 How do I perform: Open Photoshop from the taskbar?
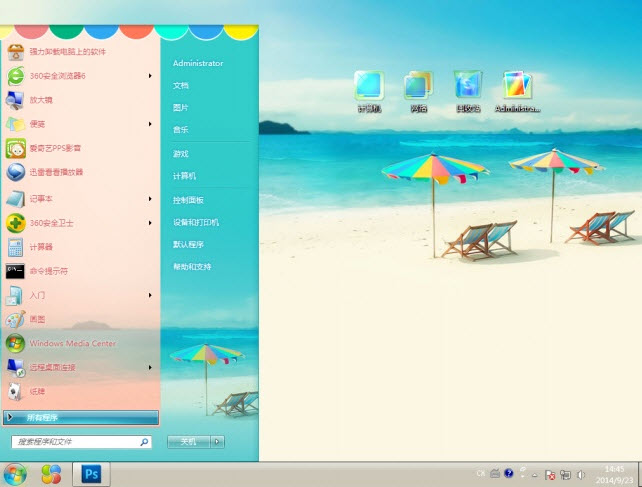coord(93,473)
